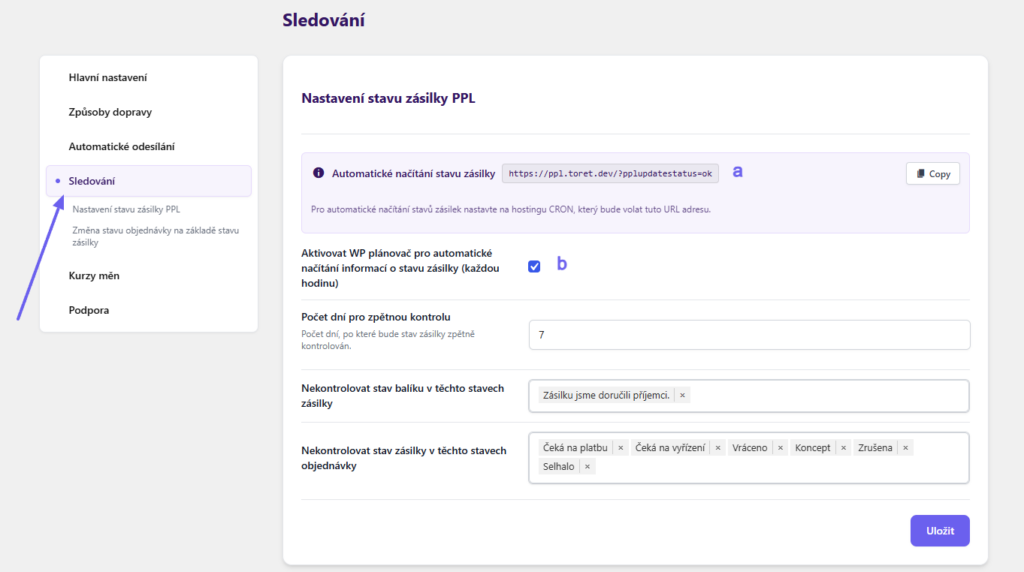Screen dimensions: 1024x572
Task: Save settings with Uložit button
Action: pyautogui.click(x=940, y=531)
